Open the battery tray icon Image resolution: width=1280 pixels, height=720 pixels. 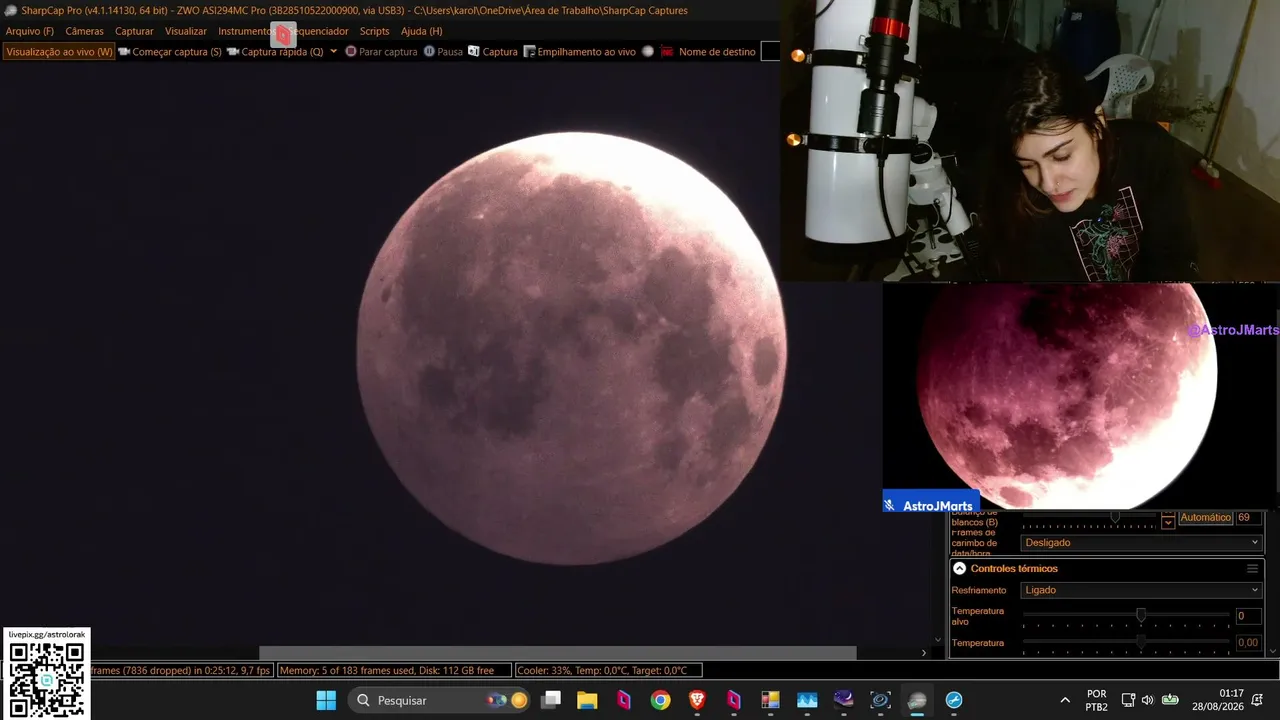coord(1170,700)
